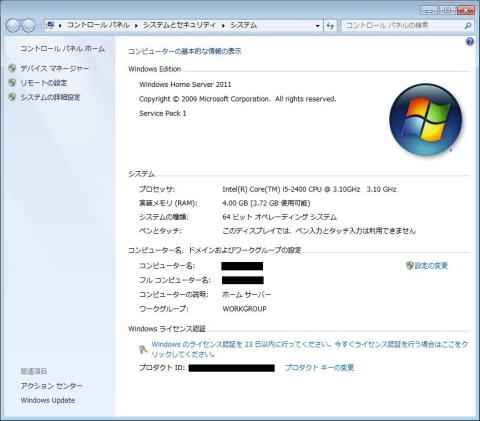Click the pen and touch availability text
480x421 pixels.
click(x=319, y=231)
